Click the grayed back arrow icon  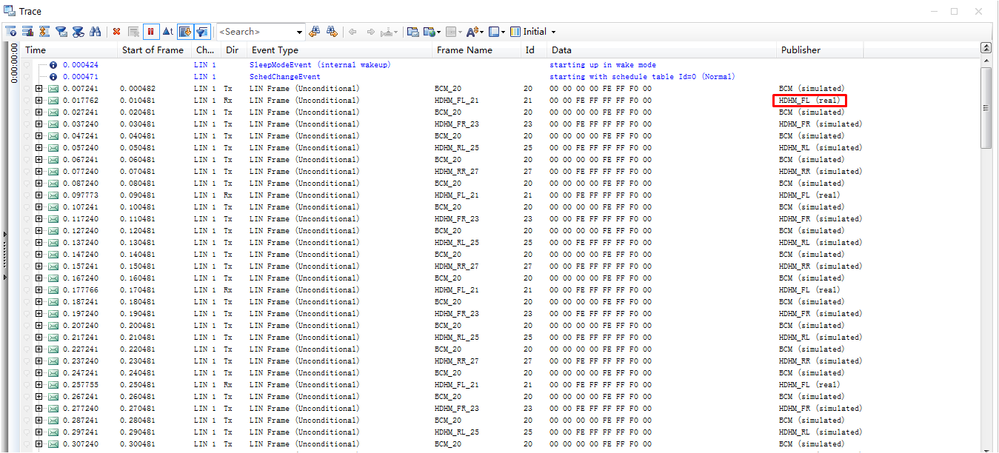[x=353, y=31]
